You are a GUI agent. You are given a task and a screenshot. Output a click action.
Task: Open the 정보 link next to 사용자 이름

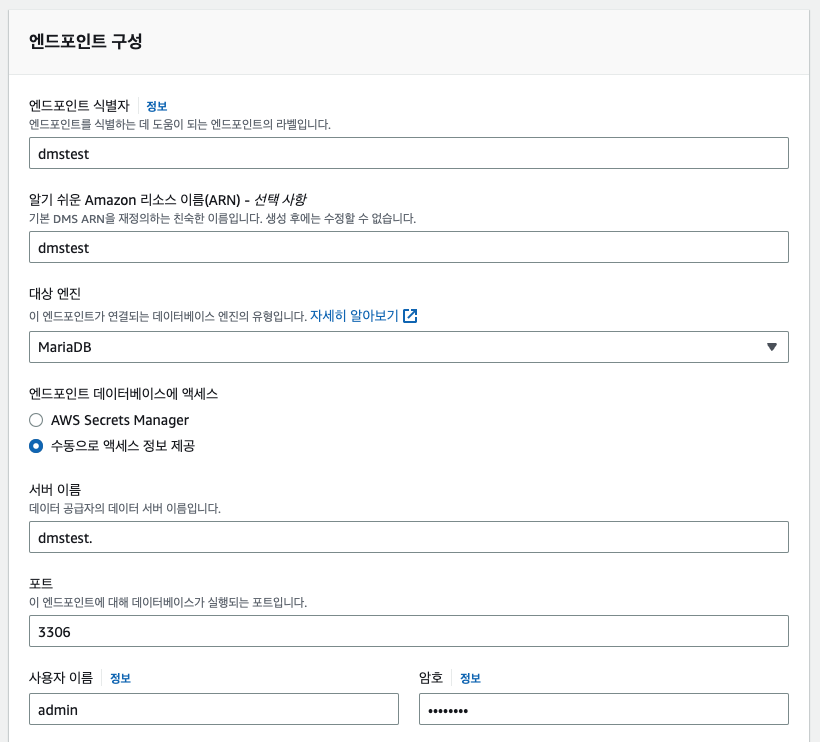120,678
